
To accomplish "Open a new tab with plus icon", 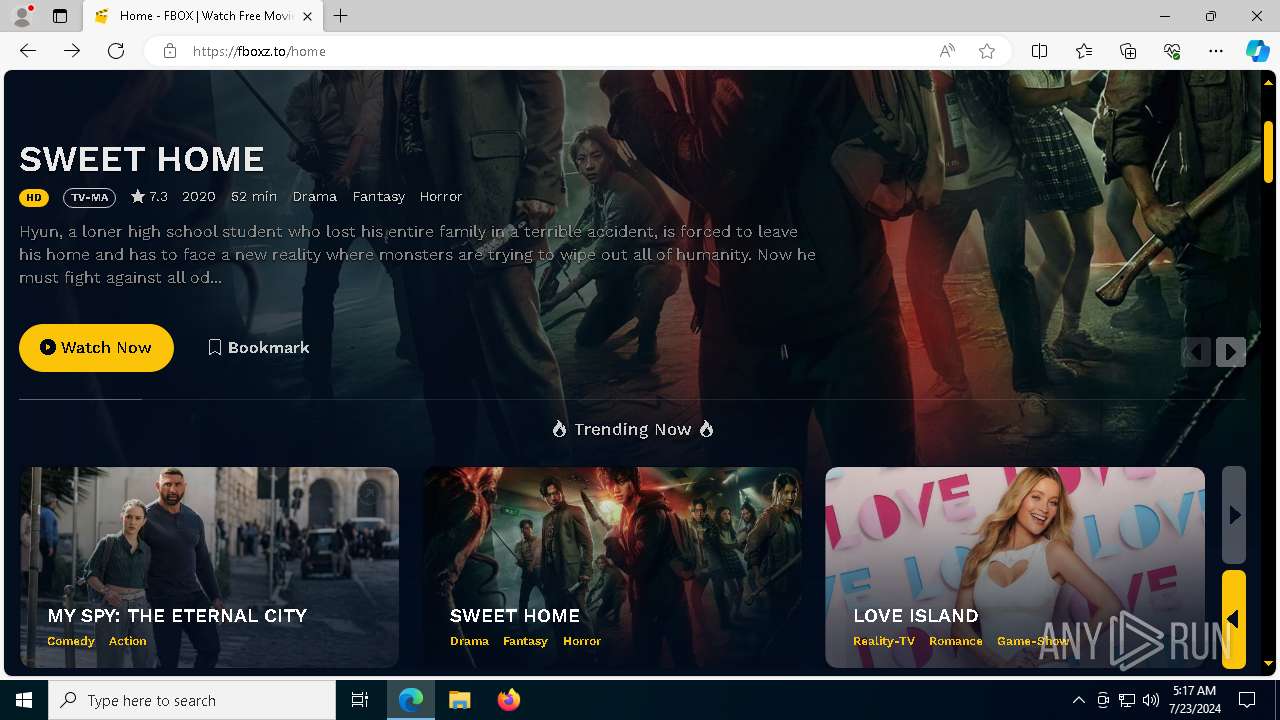I will pyautogui.click(x=341, y=16).
